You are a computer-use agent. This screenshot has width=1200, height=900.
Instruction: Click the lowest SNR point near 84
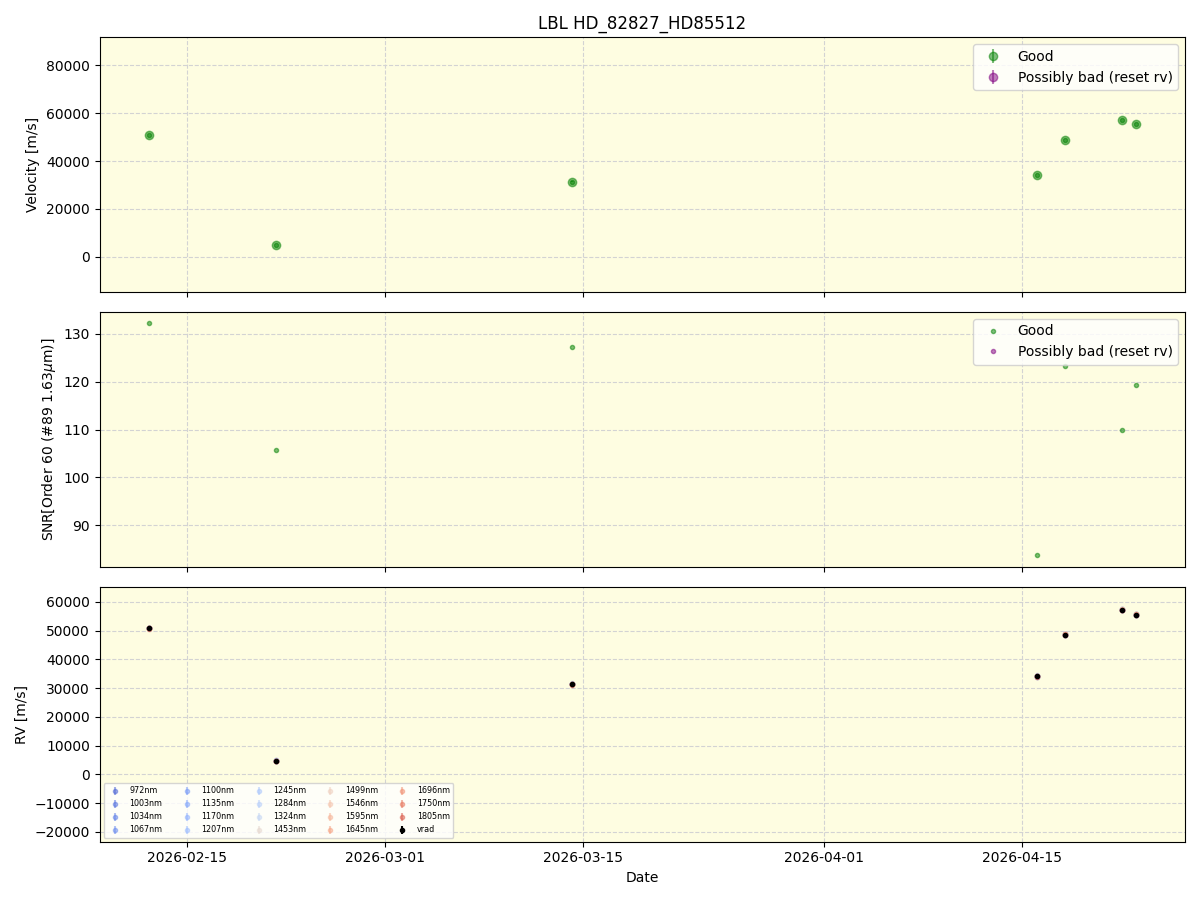click(1037, 555)
